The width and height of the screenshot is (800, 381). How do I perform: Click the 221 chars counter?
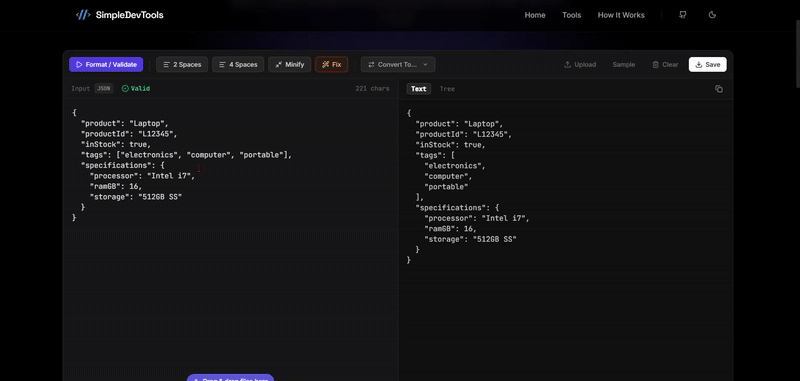pyautogui.click(x=372, y=88)
